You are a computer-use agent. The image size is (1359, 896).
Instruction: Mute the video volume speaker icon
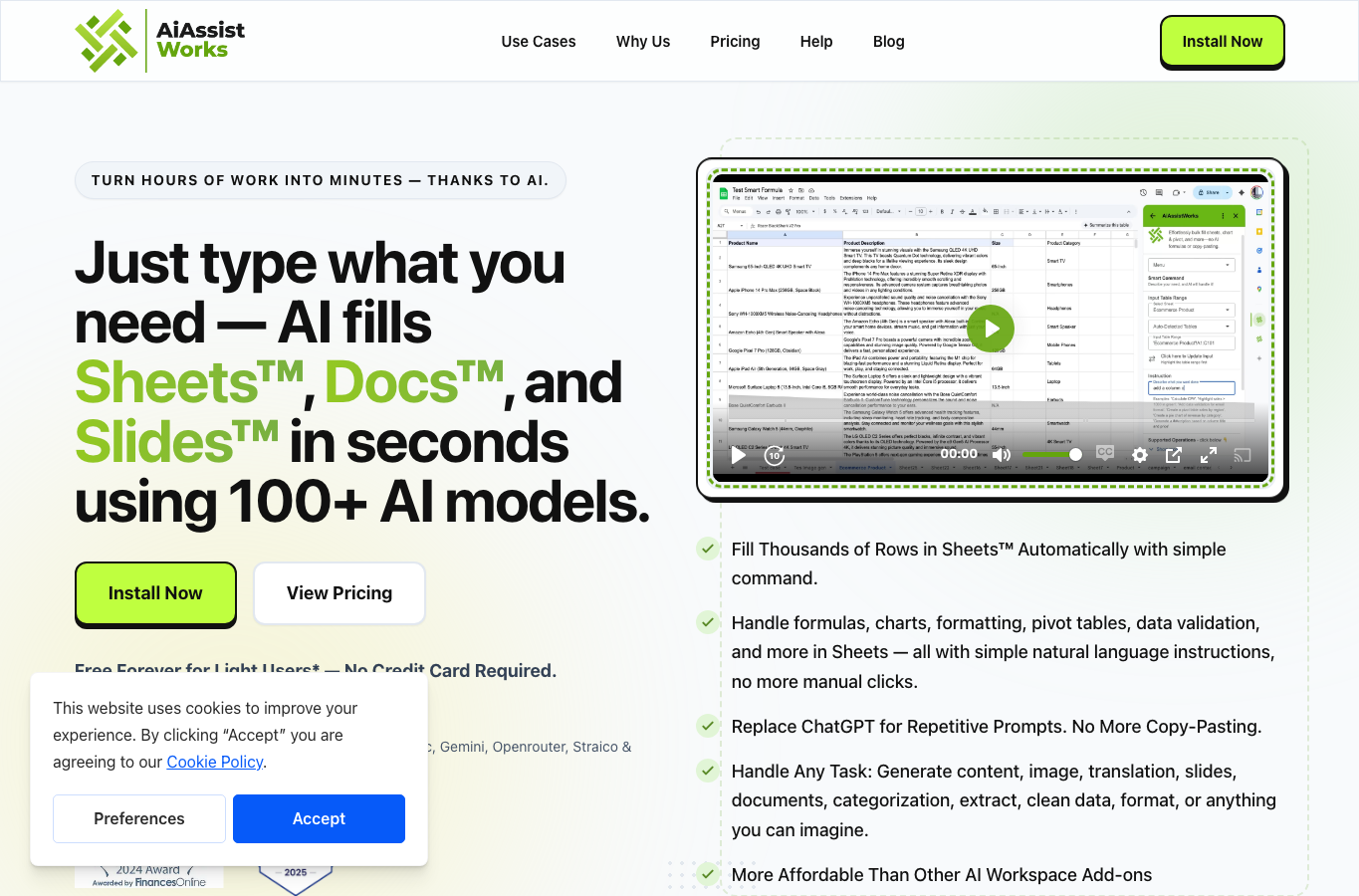point(1002,455)
